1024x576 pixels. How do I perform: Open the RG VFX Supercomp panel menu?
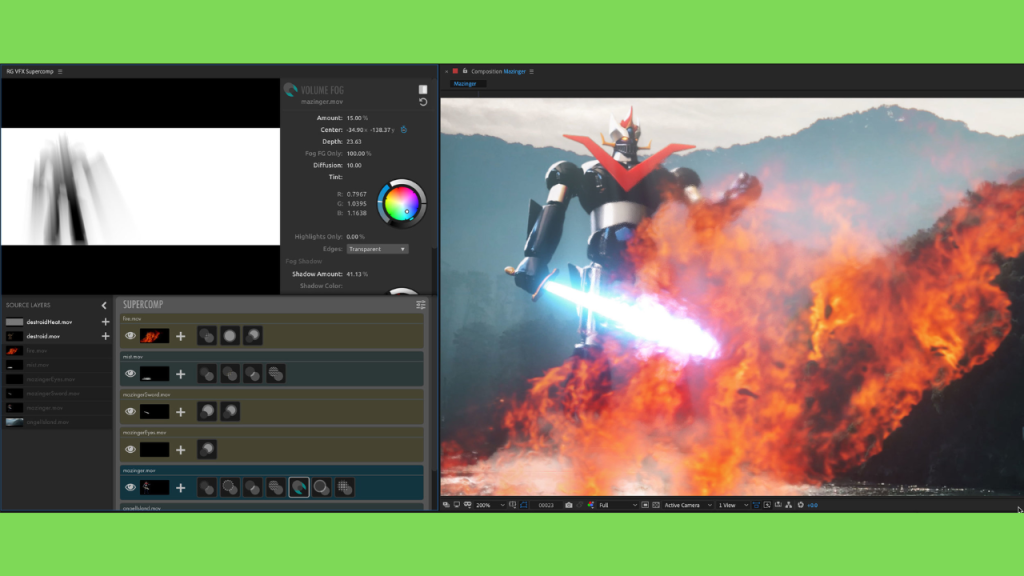[60, 71]
